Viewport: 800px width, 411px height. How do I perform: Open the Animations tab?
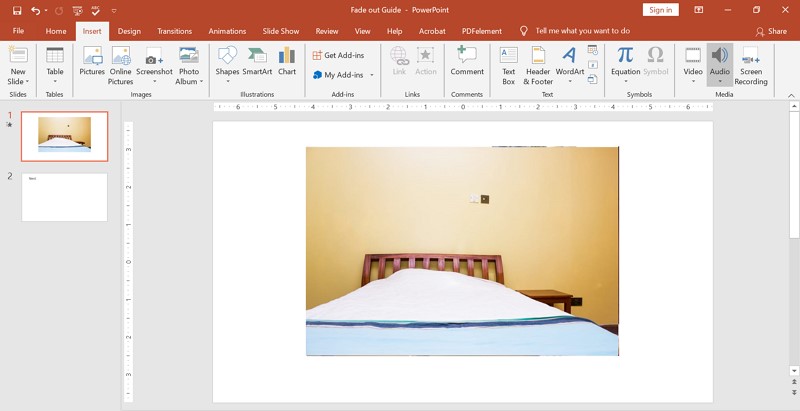pyautogui.click(x=227, y=31)
